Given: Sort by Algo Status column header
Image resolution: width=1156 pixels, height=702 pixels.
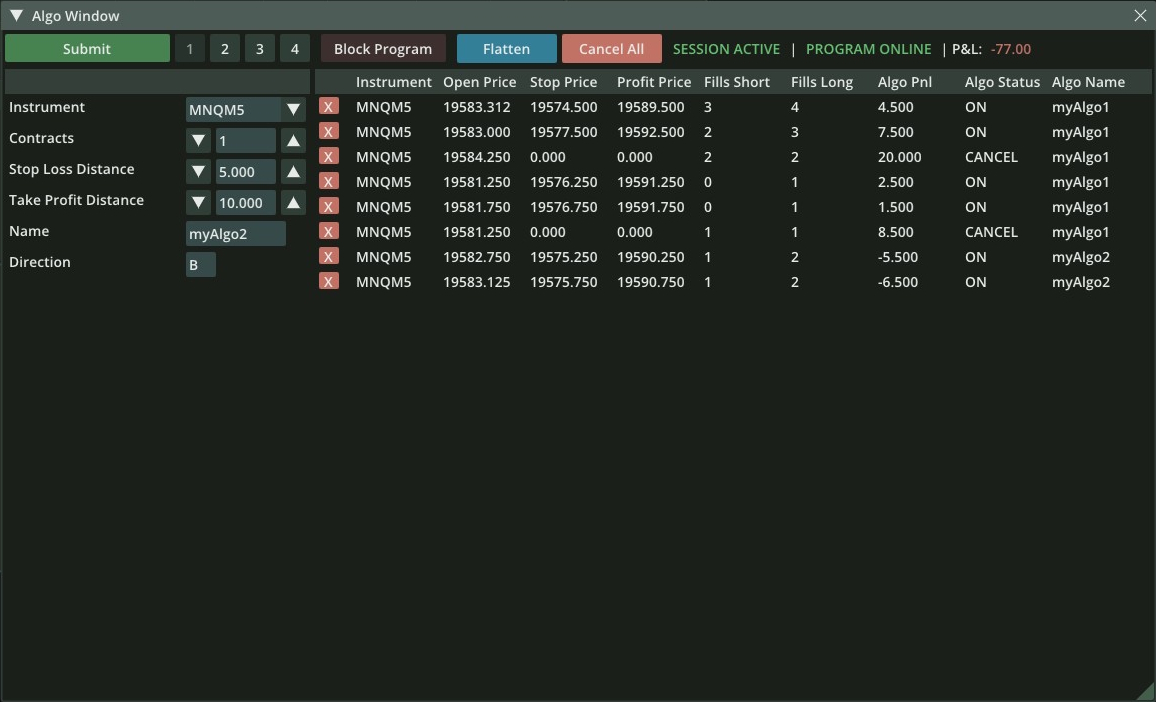Looking at the screenshot, I should (x=1002, y=82).
